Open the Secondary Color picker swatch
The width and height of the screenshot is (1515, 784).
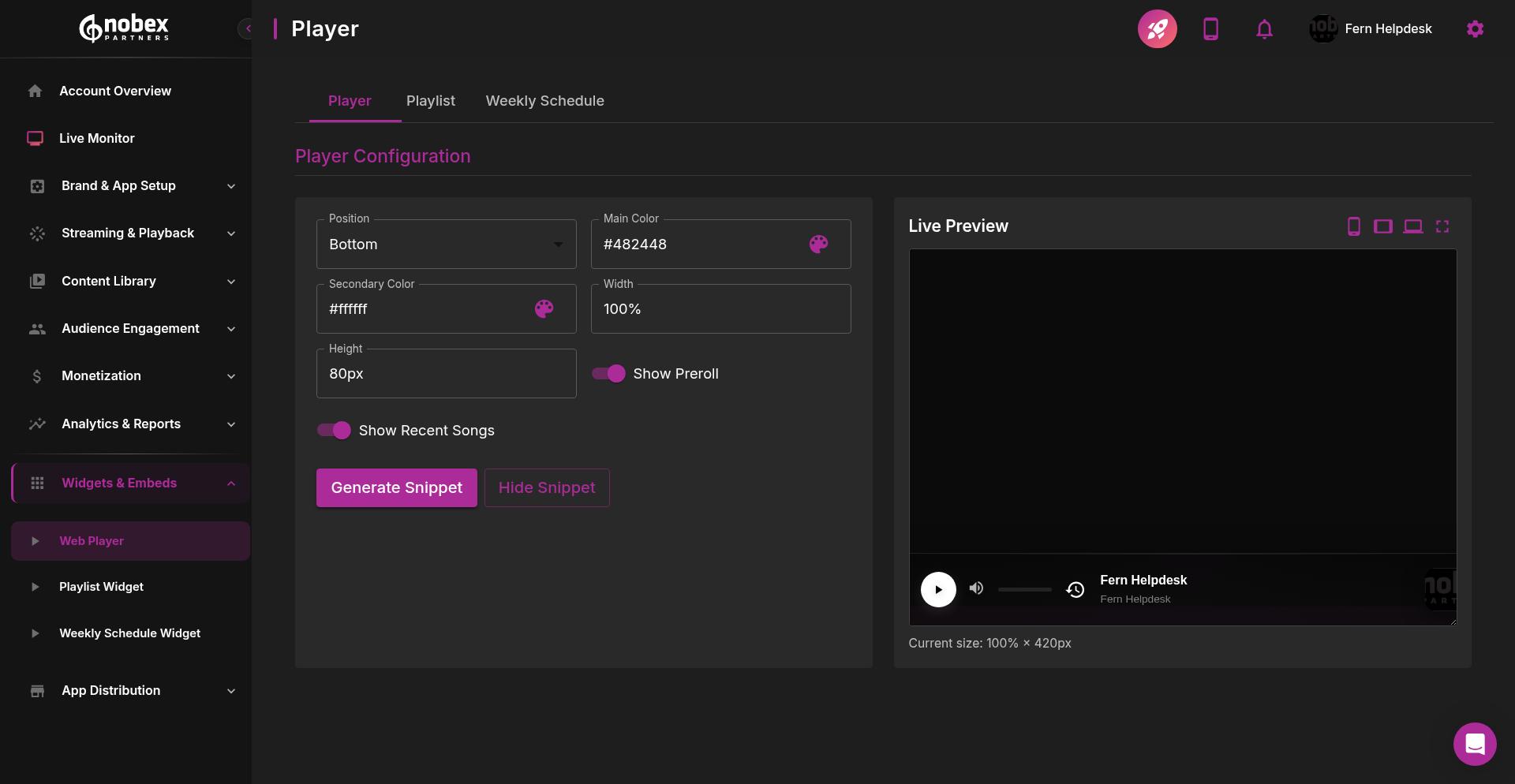click(544, 309)
